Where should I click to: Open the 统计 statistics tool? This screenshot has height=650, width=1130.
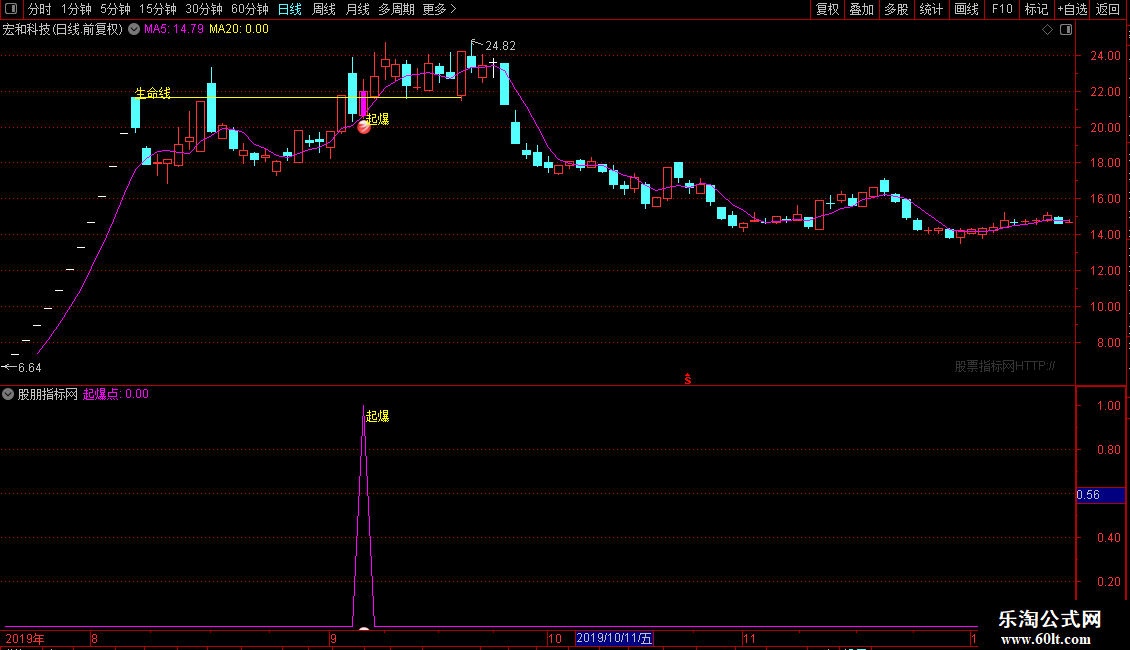[931, 9]
